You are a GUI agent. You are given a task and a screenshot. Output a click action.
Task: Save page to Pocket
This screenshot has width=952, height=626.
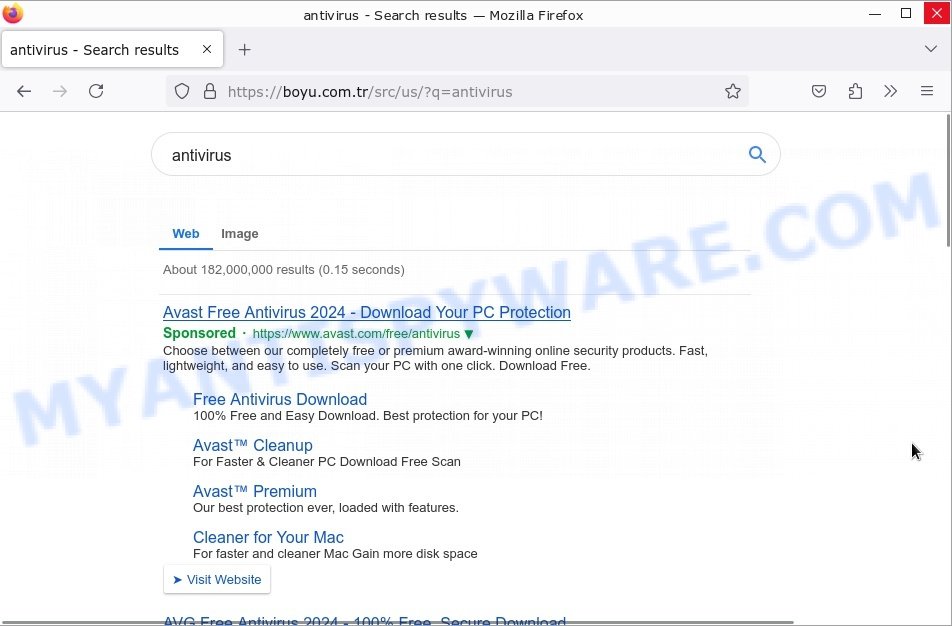coord(818,92)
